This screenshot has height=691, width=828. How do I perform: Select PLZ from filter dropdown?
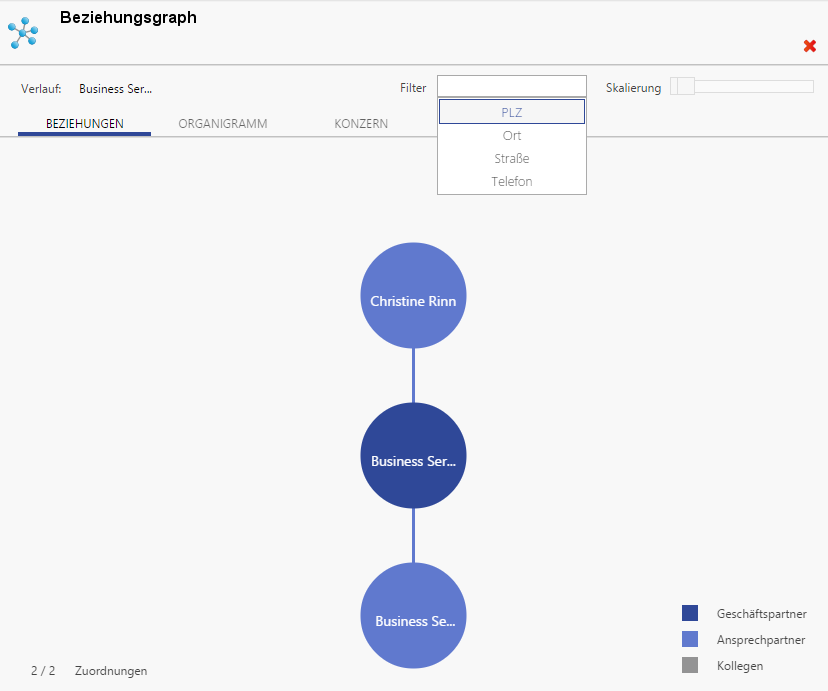pos(511,112)
